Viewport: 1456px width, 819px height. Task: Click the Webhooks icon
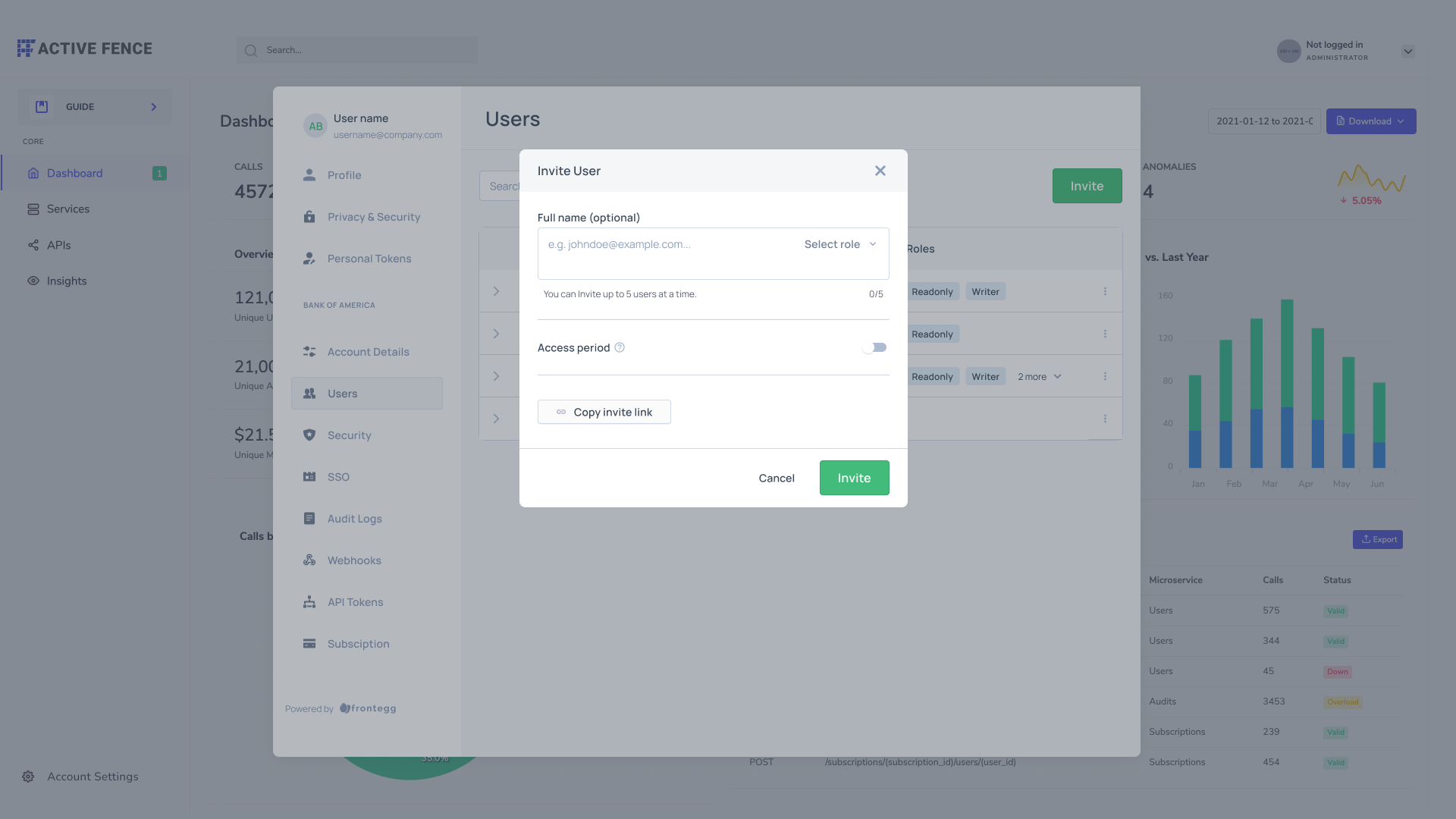pos(308,560)
